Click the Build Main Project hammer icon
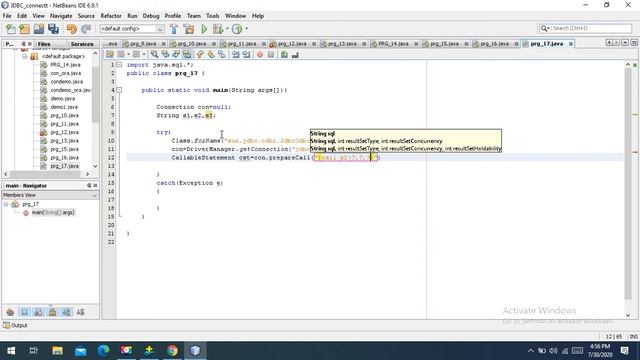 click(x=174, y=29)
